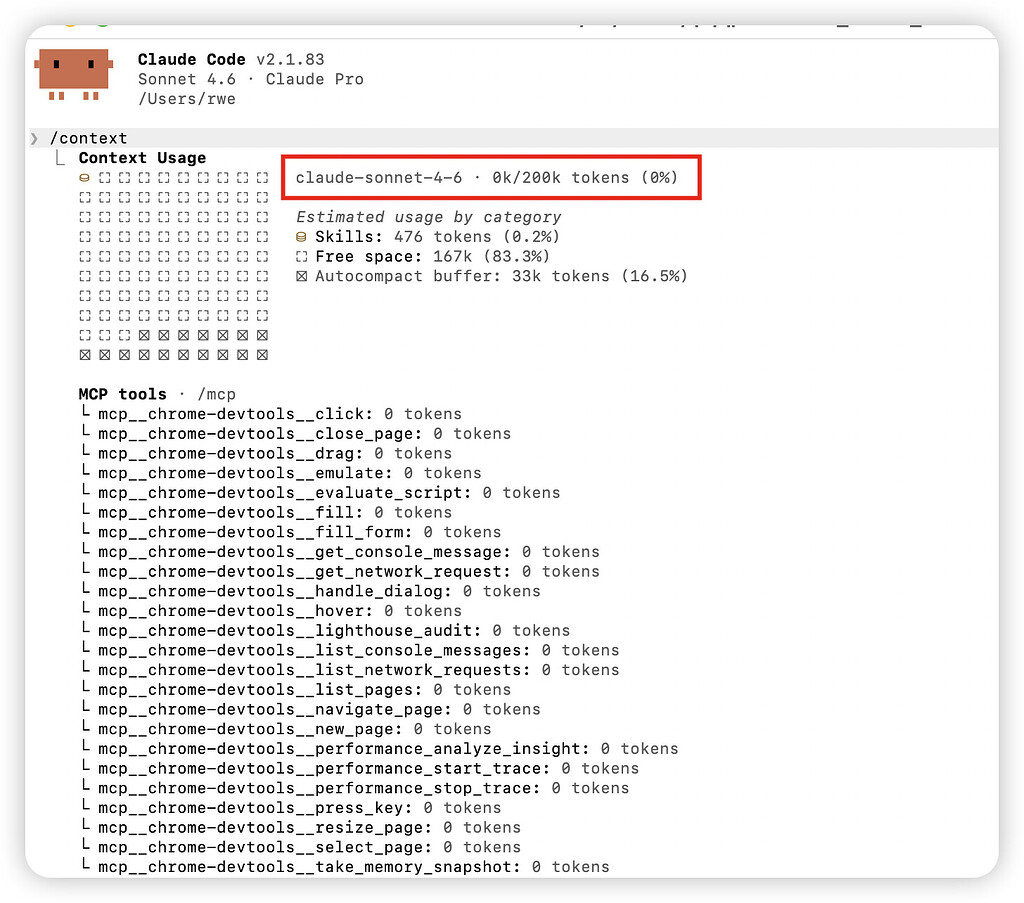Select the chrome-devtools__list_pages row

296,689
